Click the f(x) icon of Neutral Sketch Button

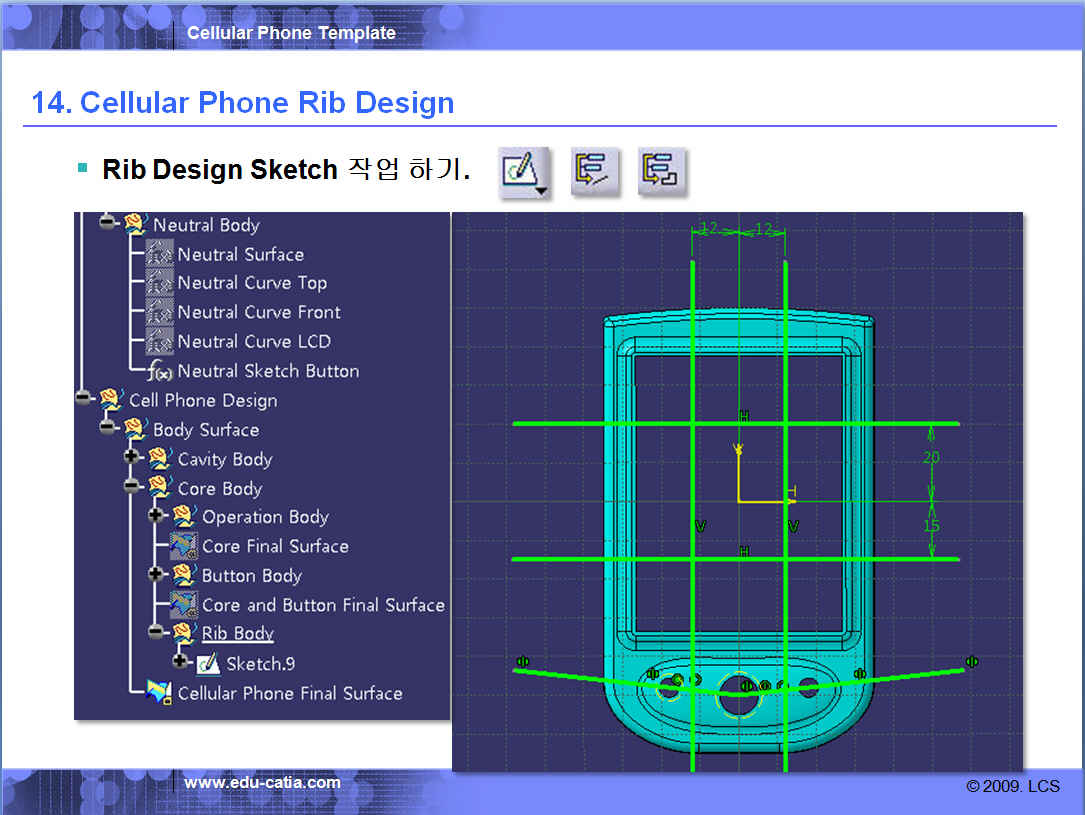click(160, 372)
